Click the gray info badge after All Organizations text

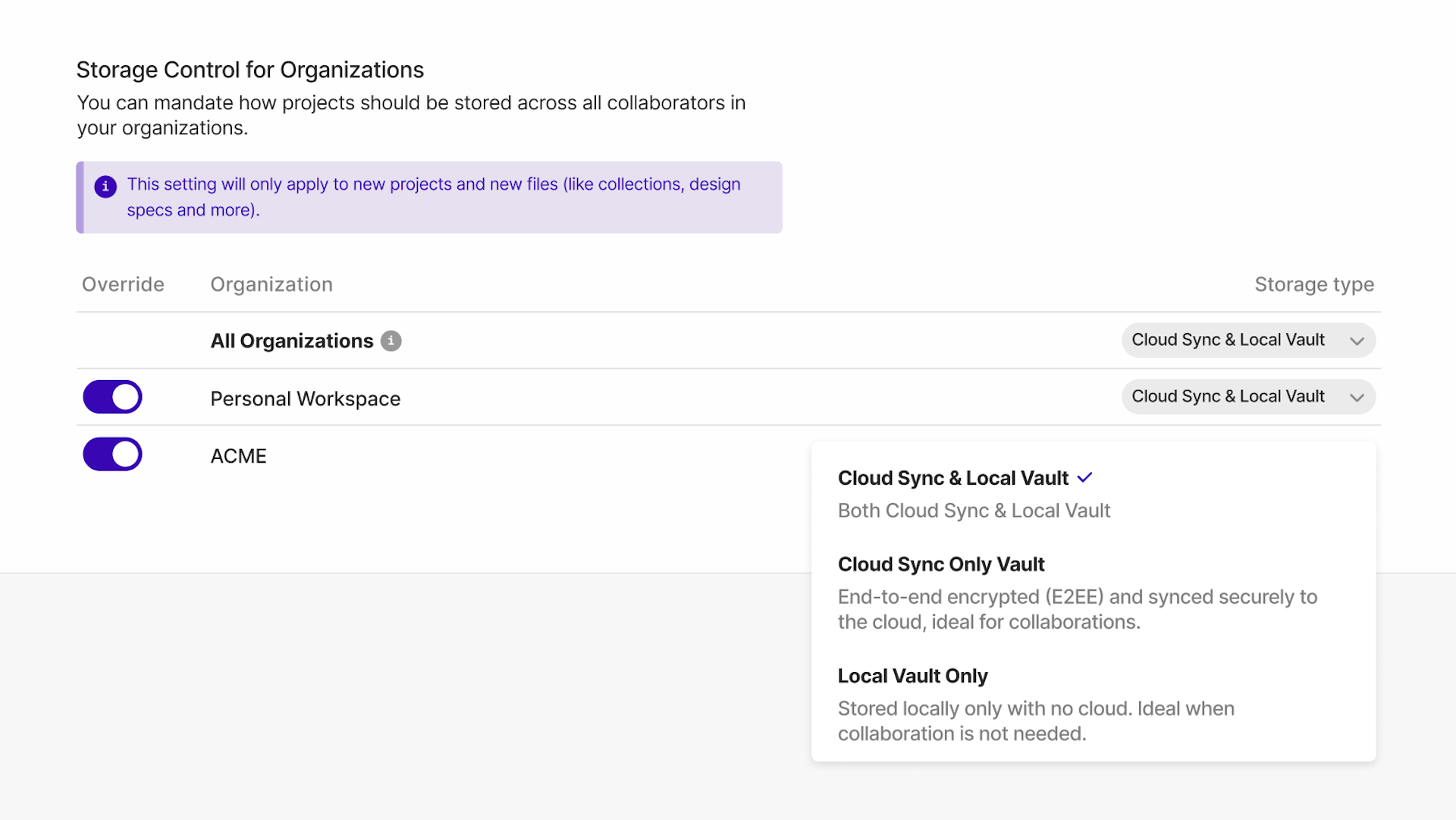[391, 341]
